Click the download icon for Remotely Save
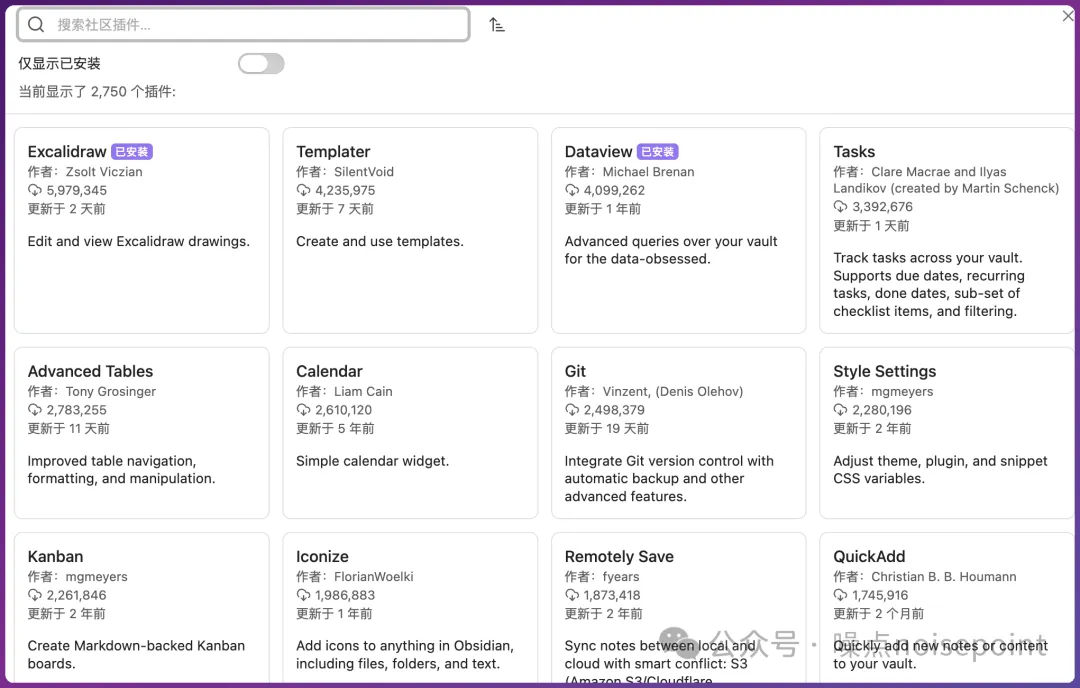Screen dimensions: 1080x688 click(x=572, y=595)
